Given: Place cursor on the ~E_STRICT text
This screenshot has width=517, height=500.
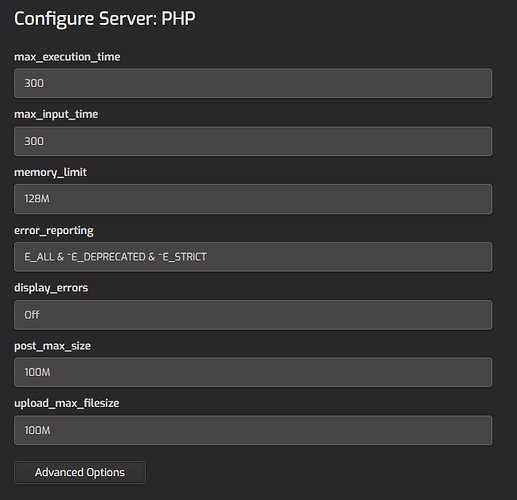Looking at the screenshot, I should coord(183,257).
